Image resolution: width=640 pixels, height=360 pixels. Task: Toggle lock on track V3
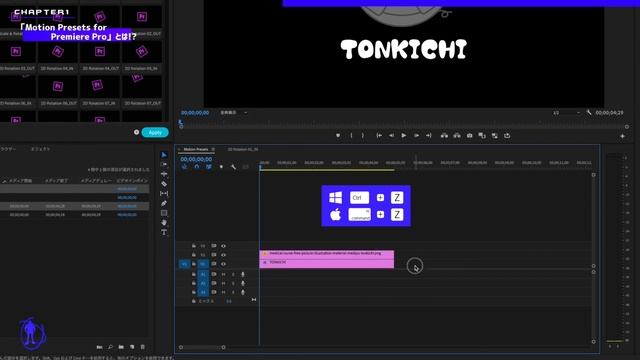click(193, 246)
